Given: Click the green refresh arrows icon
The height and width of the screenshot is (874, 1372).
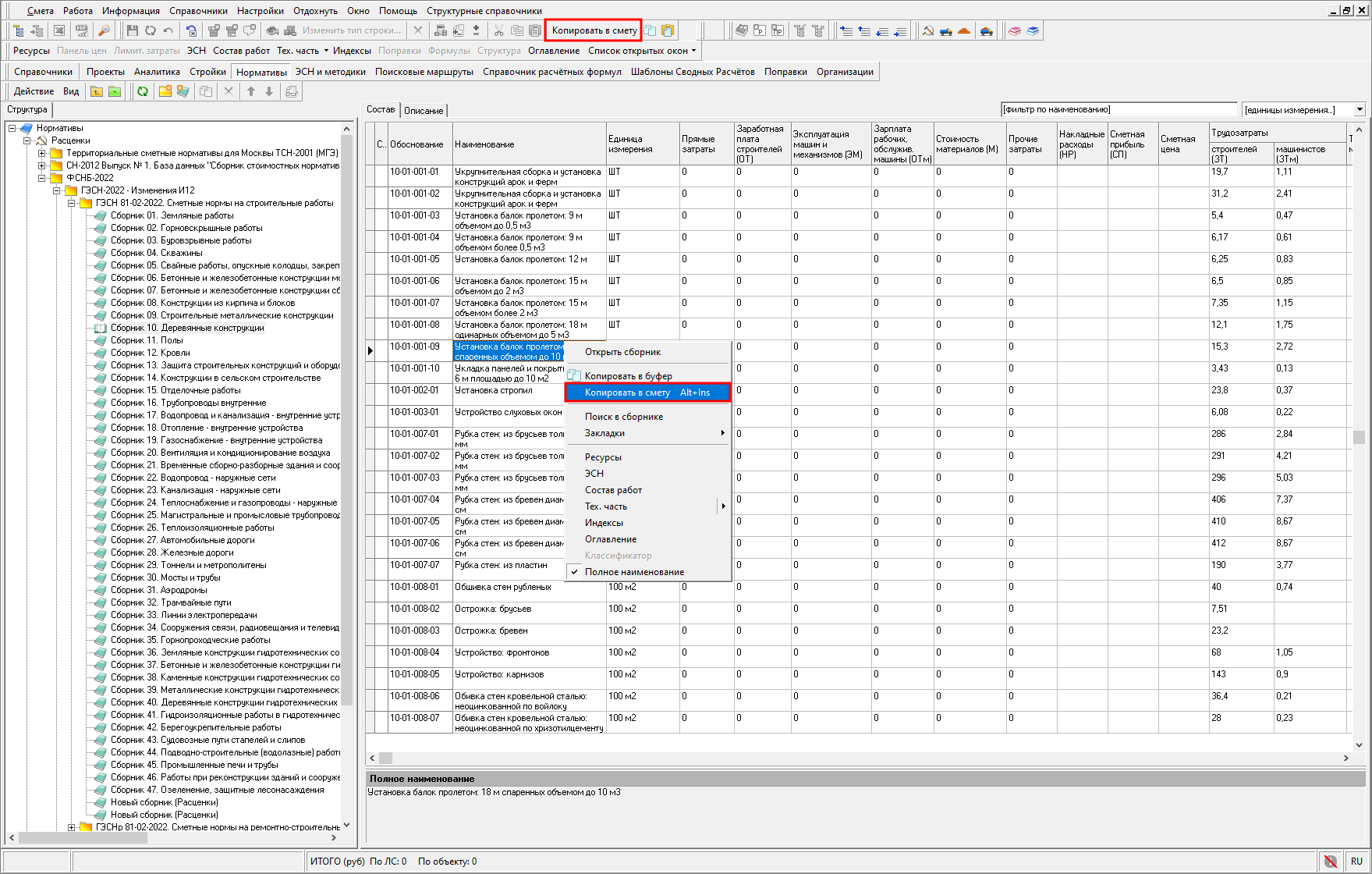Looking at the screenshot, I should point(143,91).
